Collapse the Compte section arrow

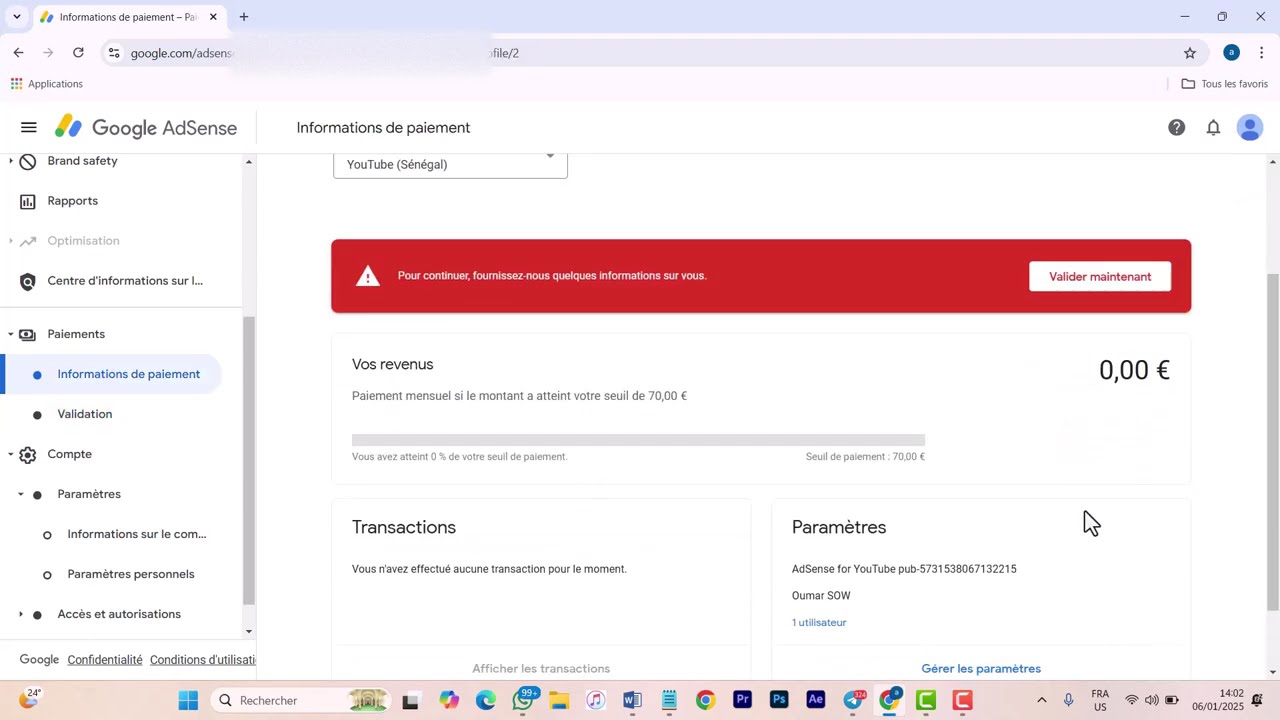tap(11, 454)
